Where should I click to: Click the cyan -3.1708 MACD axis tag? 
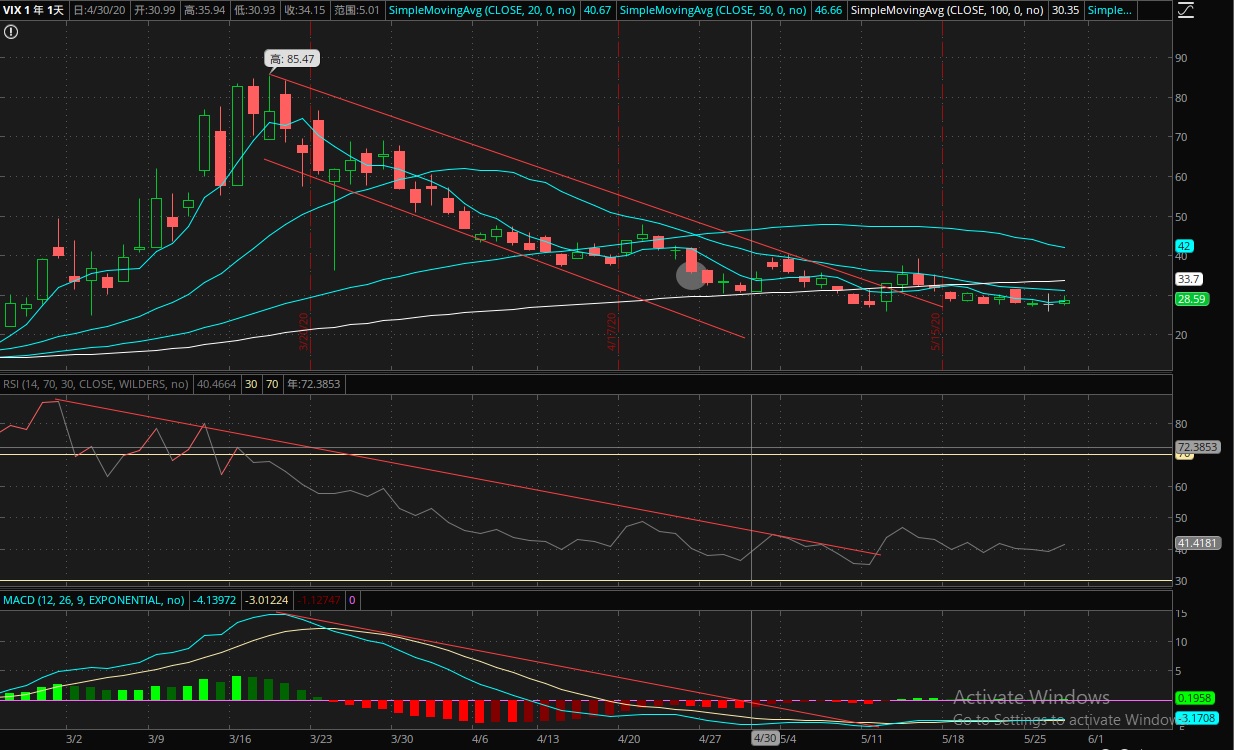pos(1195,718)
